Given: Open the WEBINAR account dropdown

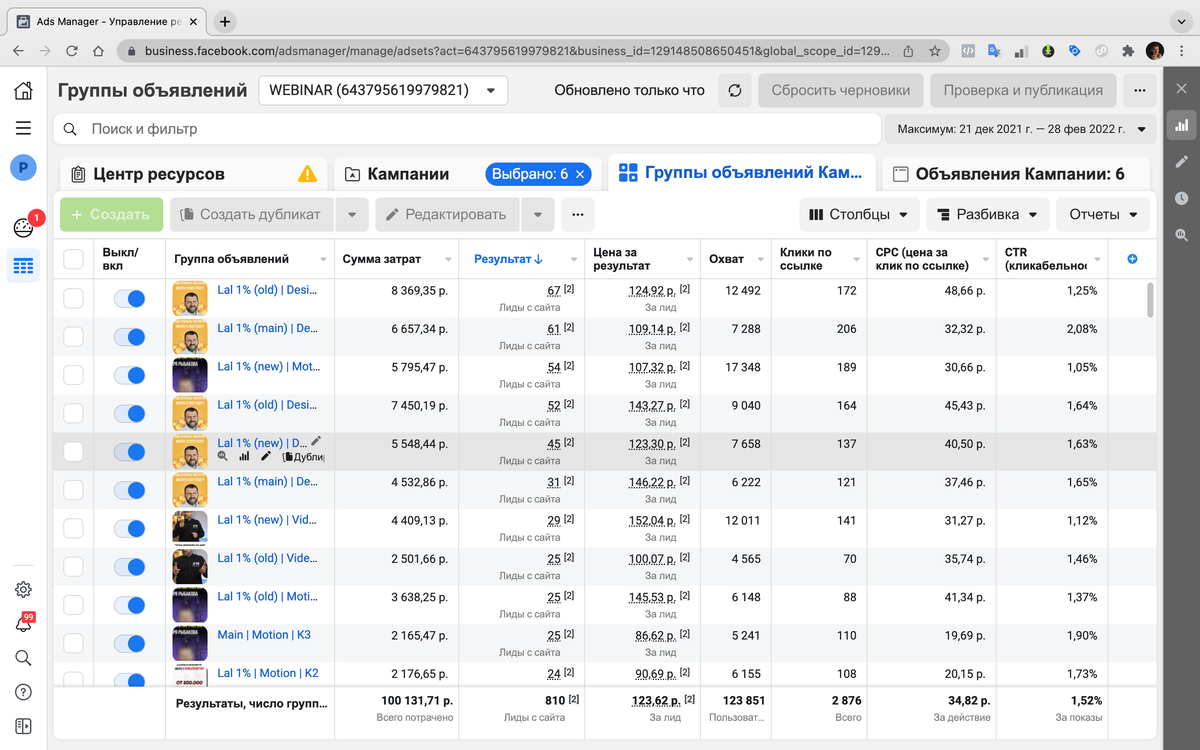Looking at the screenshot, I should pos(383,90).
